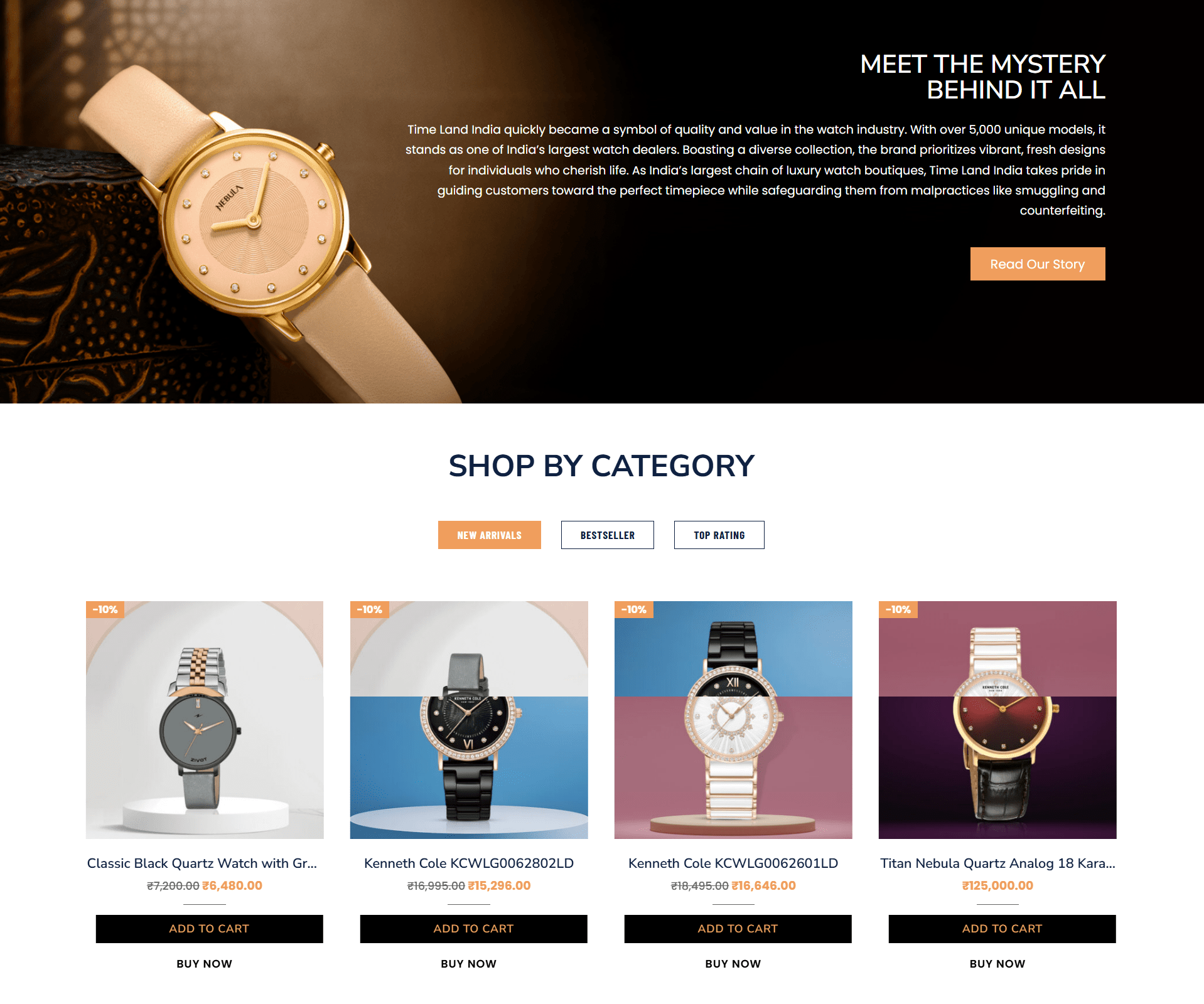The image size is (1204, 1004).
Task: Buy Kenneth Cole KCWLG0062802LD now
Action: pyautogui.click(x=468, y=963)
